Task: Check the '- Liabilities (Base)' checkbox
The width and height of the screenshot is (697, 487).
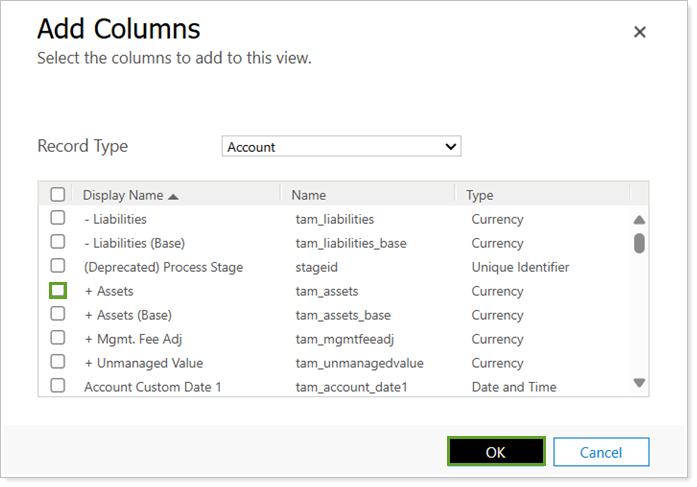Action: pyautogui.click(x=58, y=242)
